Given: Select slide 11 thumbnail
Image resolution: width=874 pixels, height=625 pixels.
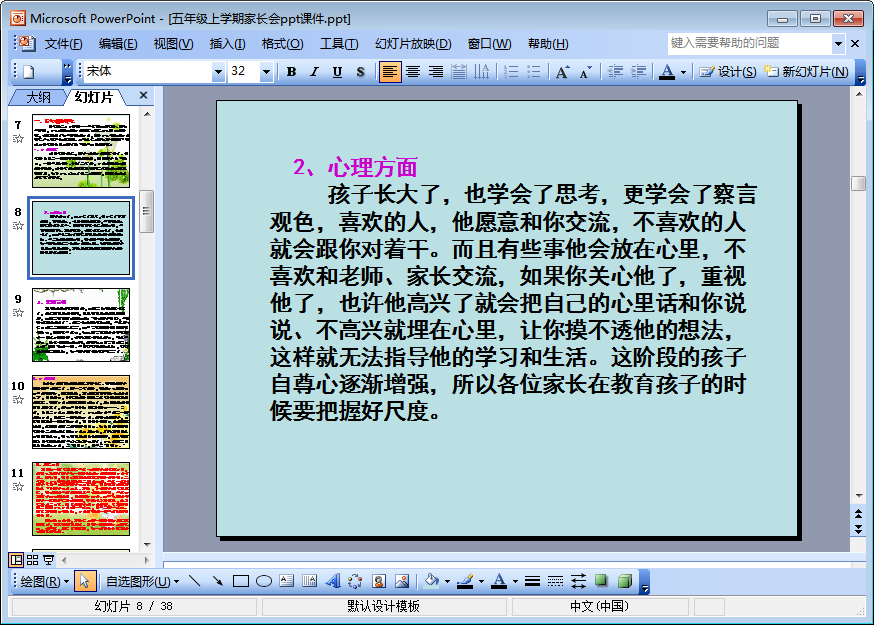Looking at the screenshot, I should click(x=81, y=498).
